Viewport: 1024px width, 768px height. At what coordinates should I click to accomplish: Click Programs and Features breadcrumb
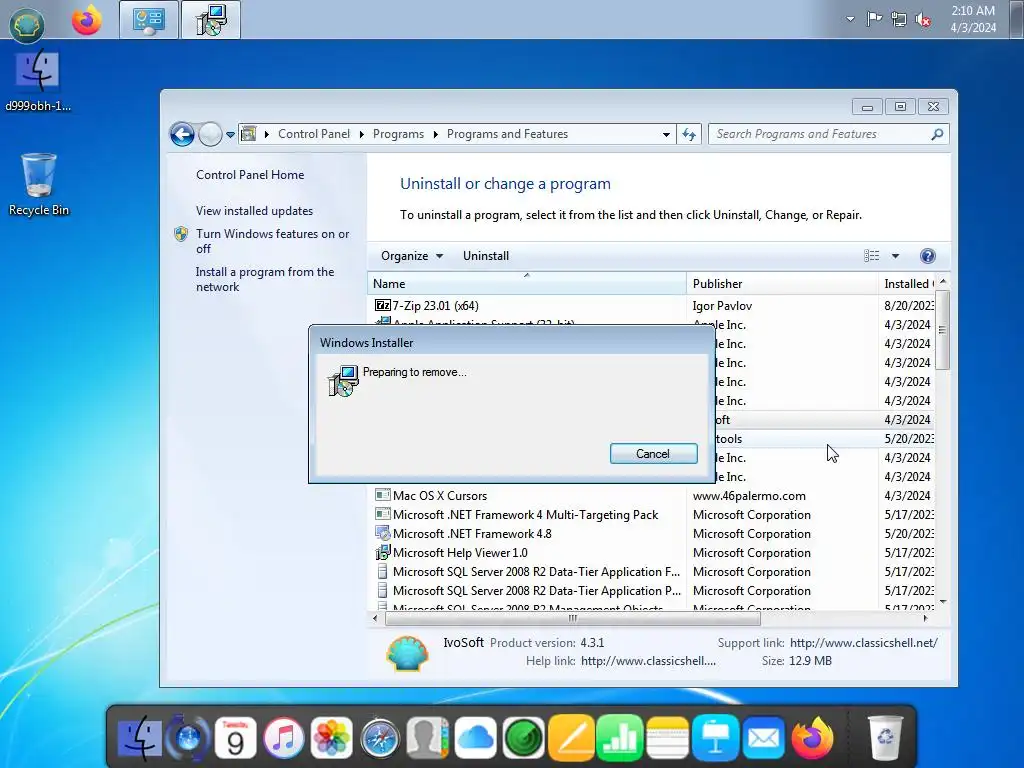pyautogui.click(x=507, y=134)
